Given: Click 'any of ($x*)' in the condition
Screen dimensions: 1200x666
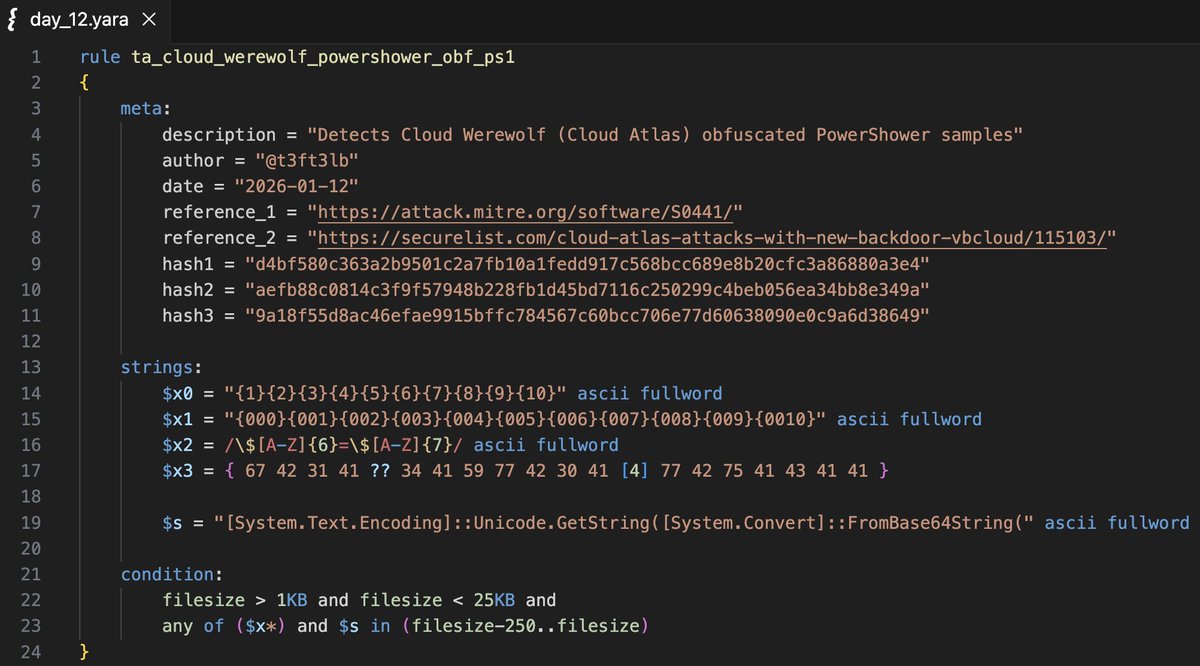Looking at the screenshot, I should click(x=226, y=627).
